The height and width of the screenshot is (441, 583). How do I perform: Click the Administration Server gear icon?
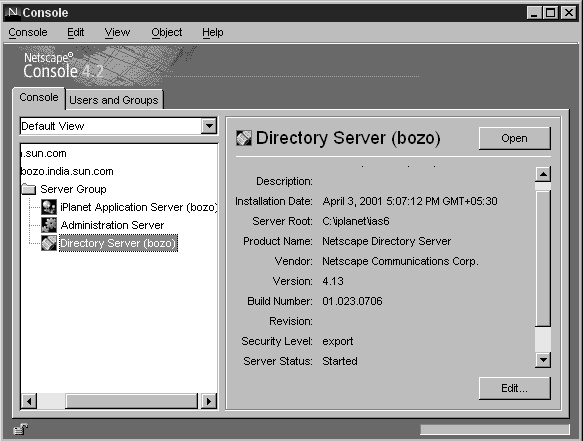click(49, 225)
